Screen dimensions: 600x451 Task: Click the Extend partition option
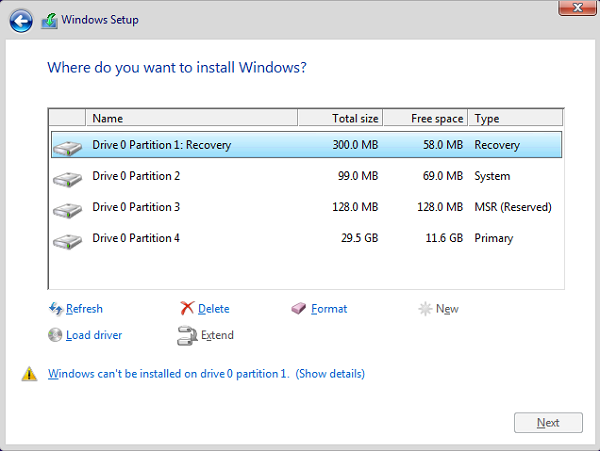click(217, 335)
